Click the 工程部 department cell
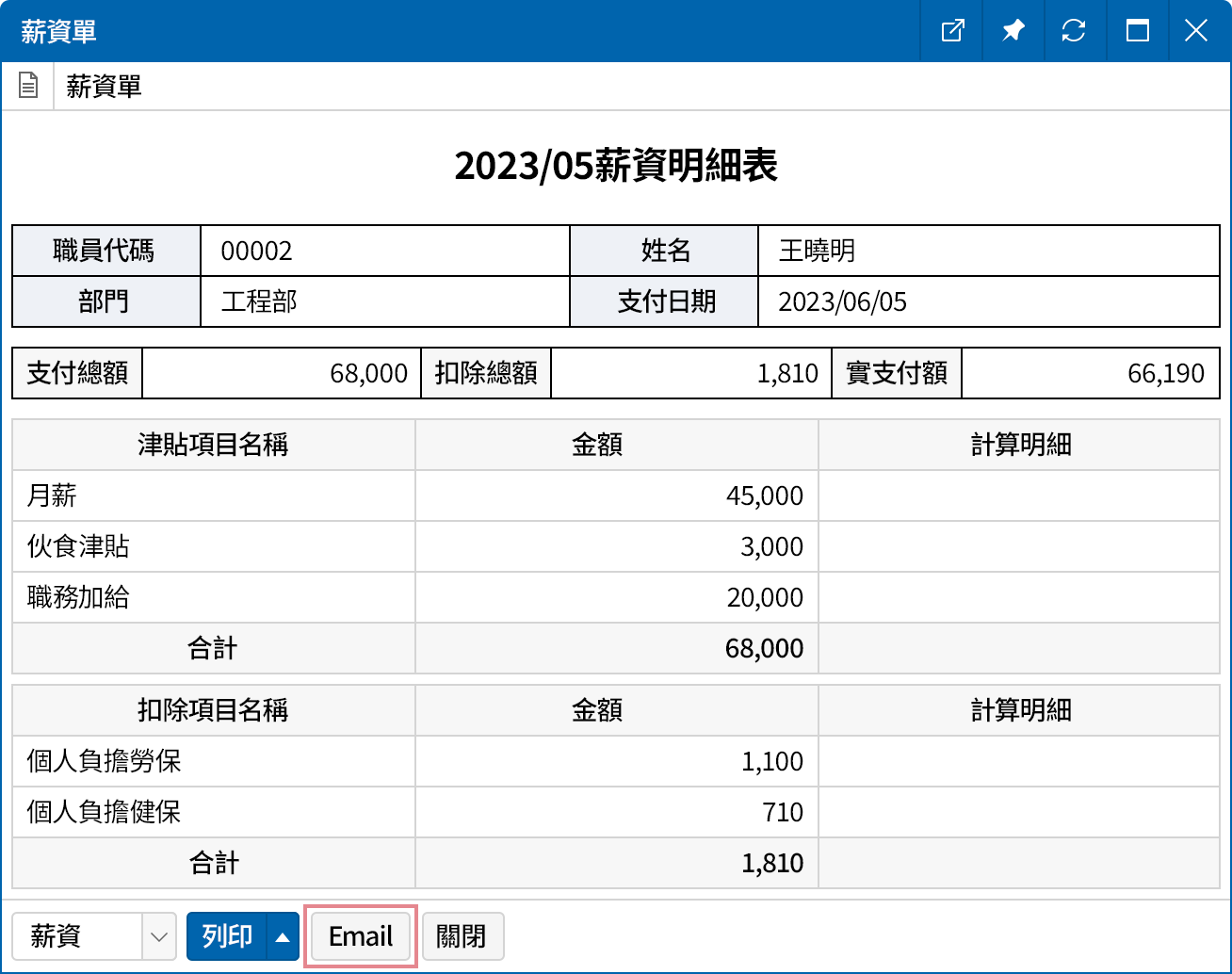This screenshot has height=974, width=1232. click(259, 301)
